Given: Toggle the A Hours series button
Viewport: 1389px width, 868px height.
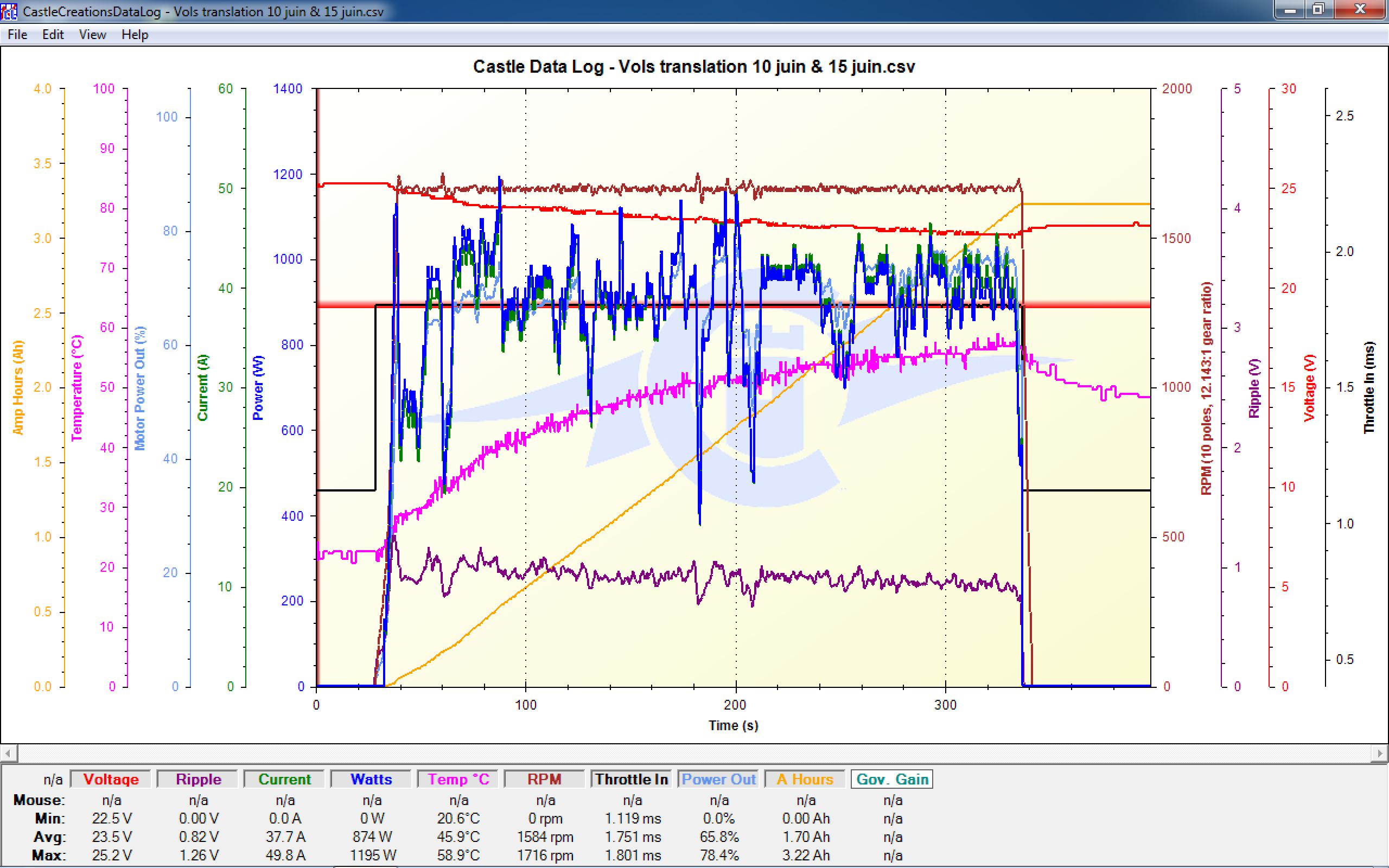Looking at the screenshot, I should 805,779.
